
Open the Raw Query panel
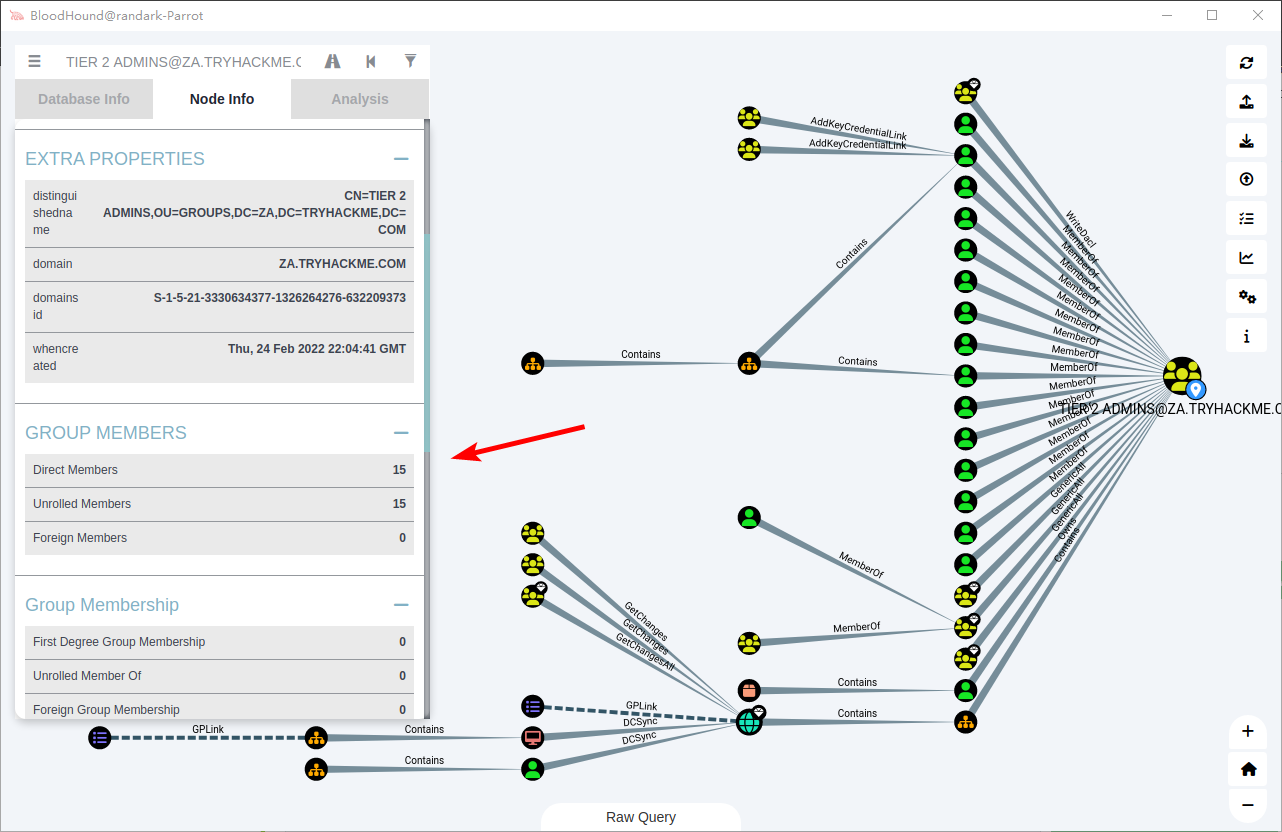(x=641, y=817)
